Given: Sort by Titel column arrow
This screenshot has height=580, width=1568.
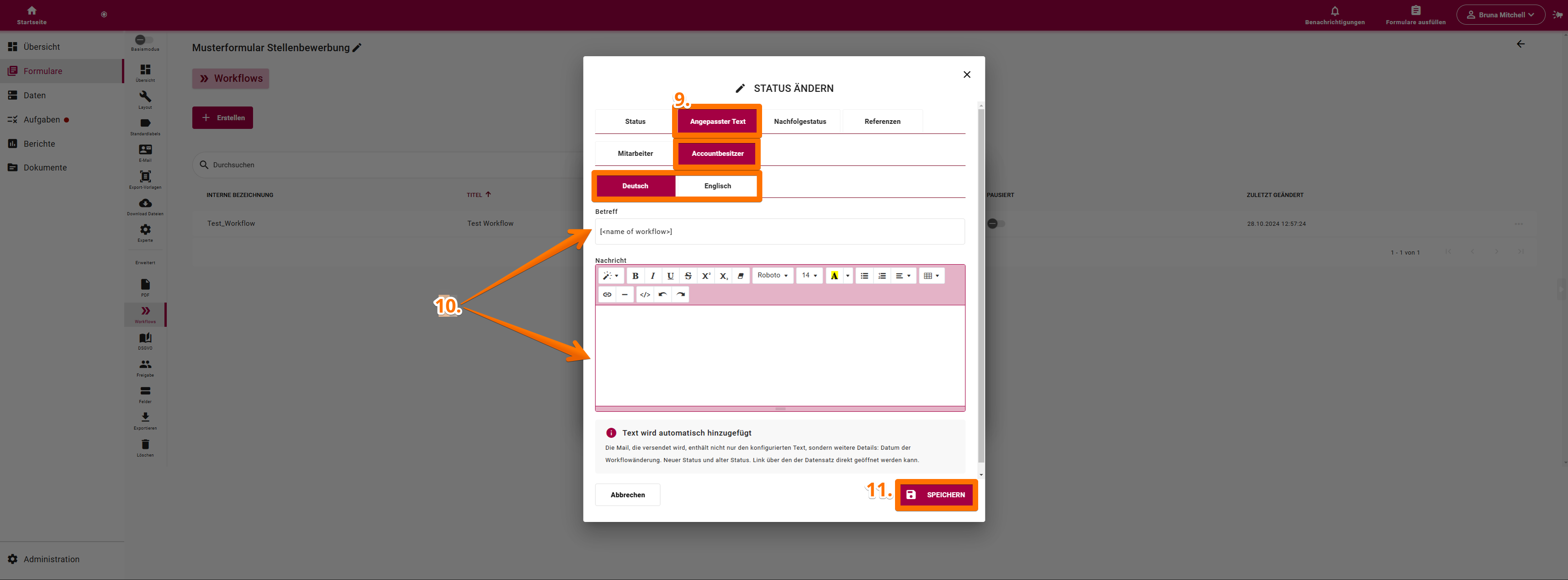Looking at the screenshot, I should pyautogui.click(x=488, y=194).
